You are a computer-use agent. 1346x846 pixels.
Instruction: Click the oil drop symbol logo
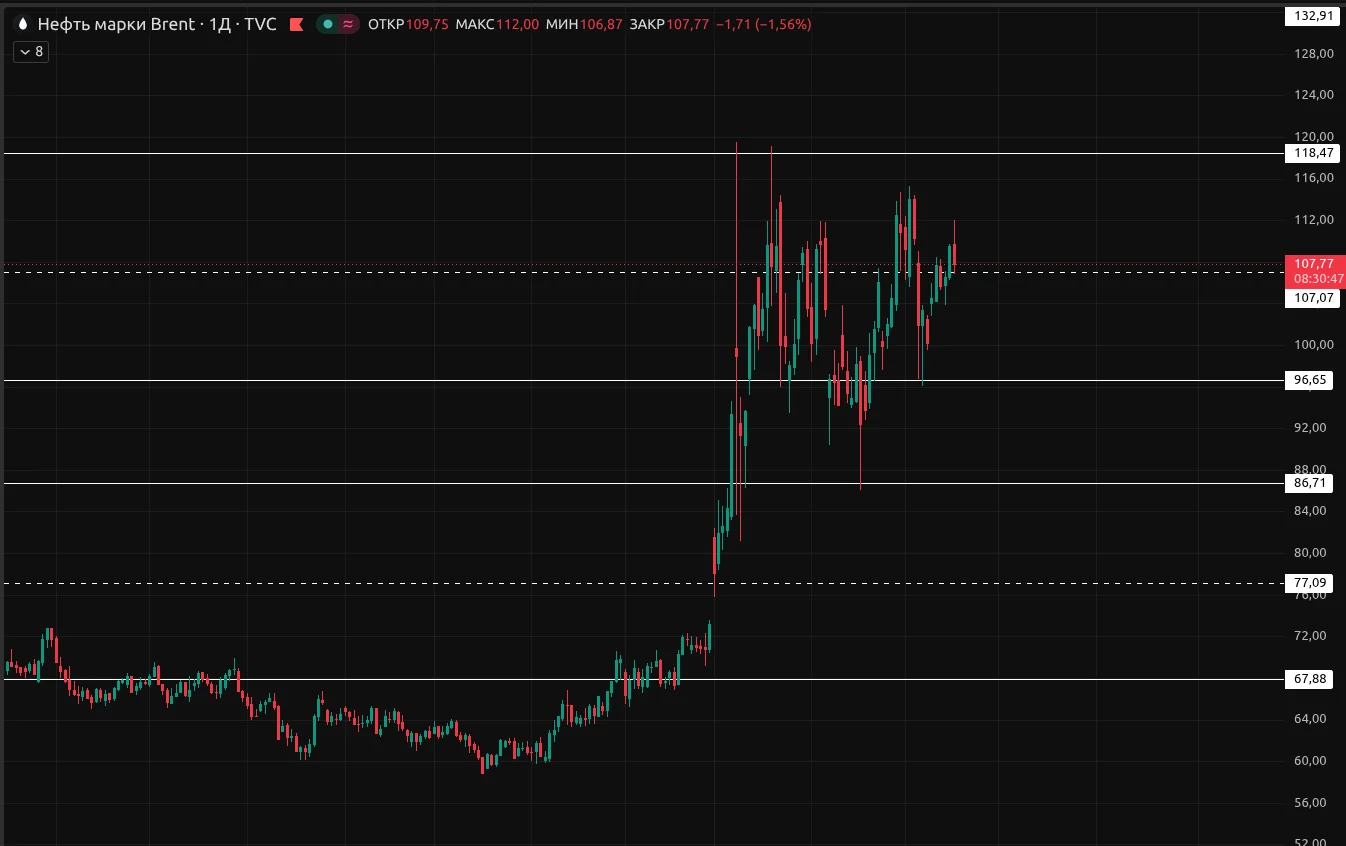[23, 24]
